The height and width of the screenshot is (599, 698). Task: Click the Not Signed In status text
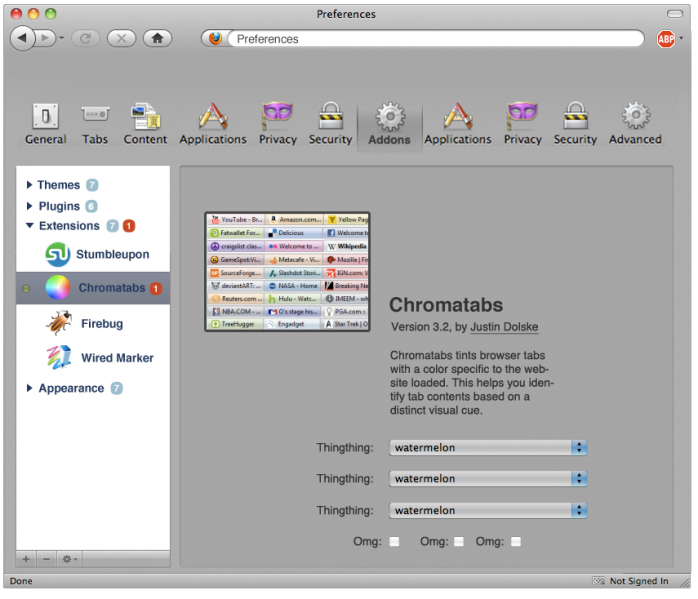639,581
